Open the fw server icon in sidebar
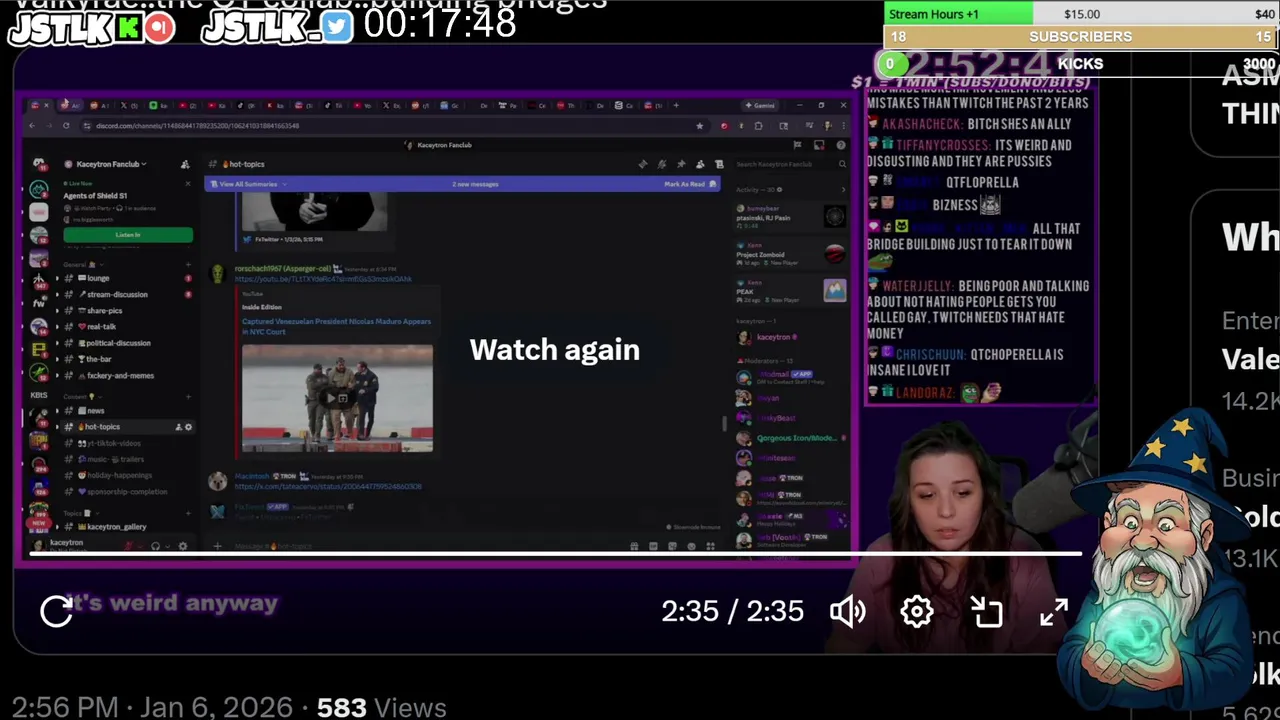 click(x=39, y=302)
